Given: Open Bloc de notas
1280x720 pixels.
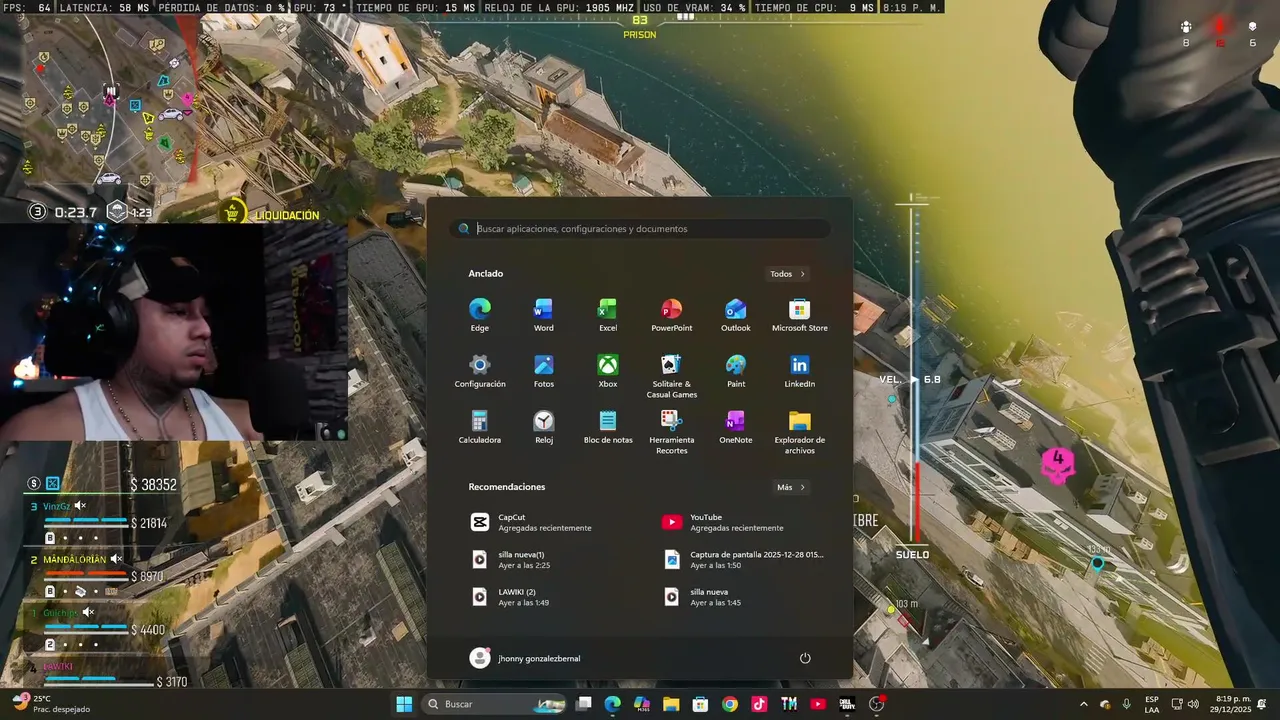Looking at the screenshot, I should tap(608, 427).
